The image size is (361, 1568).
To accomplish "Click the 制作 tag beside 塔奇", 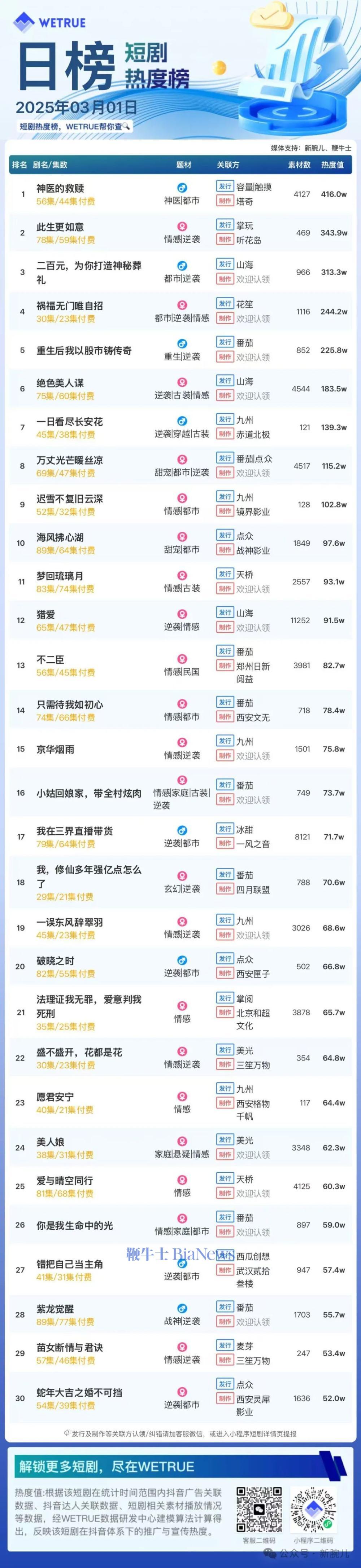I will click(x=225, y=202).
